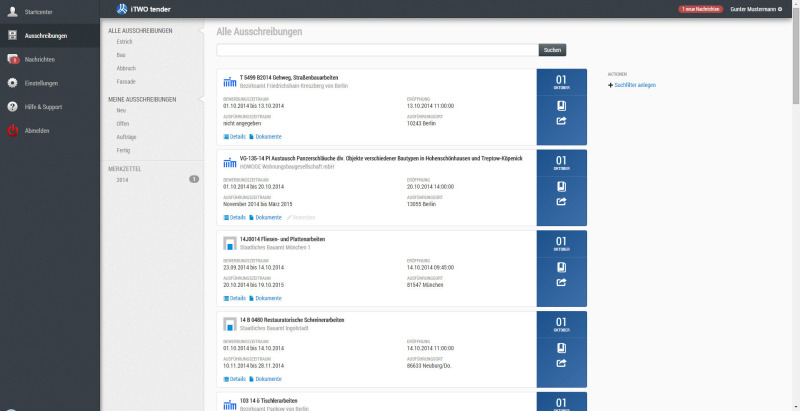Click Details for 14J0014 Fliesen tender

click(235, 298)
